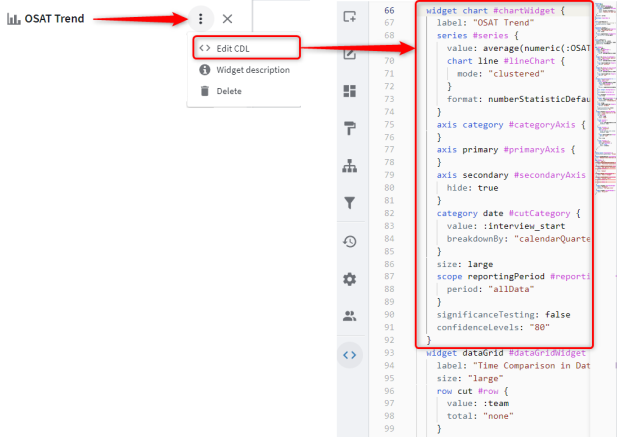The image size is (617, 437).
Task: Click the add widget icon in sidebar
Action: (x=349, y=17)
